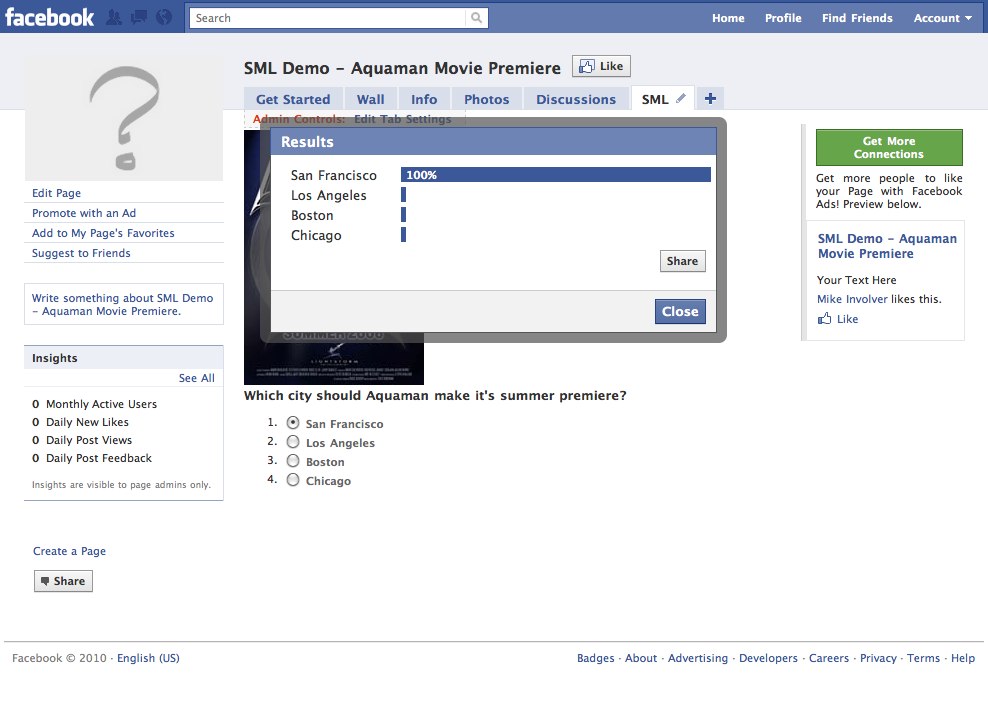
Task: Click the plus icon to add tab
Action: tap(710, 98)
